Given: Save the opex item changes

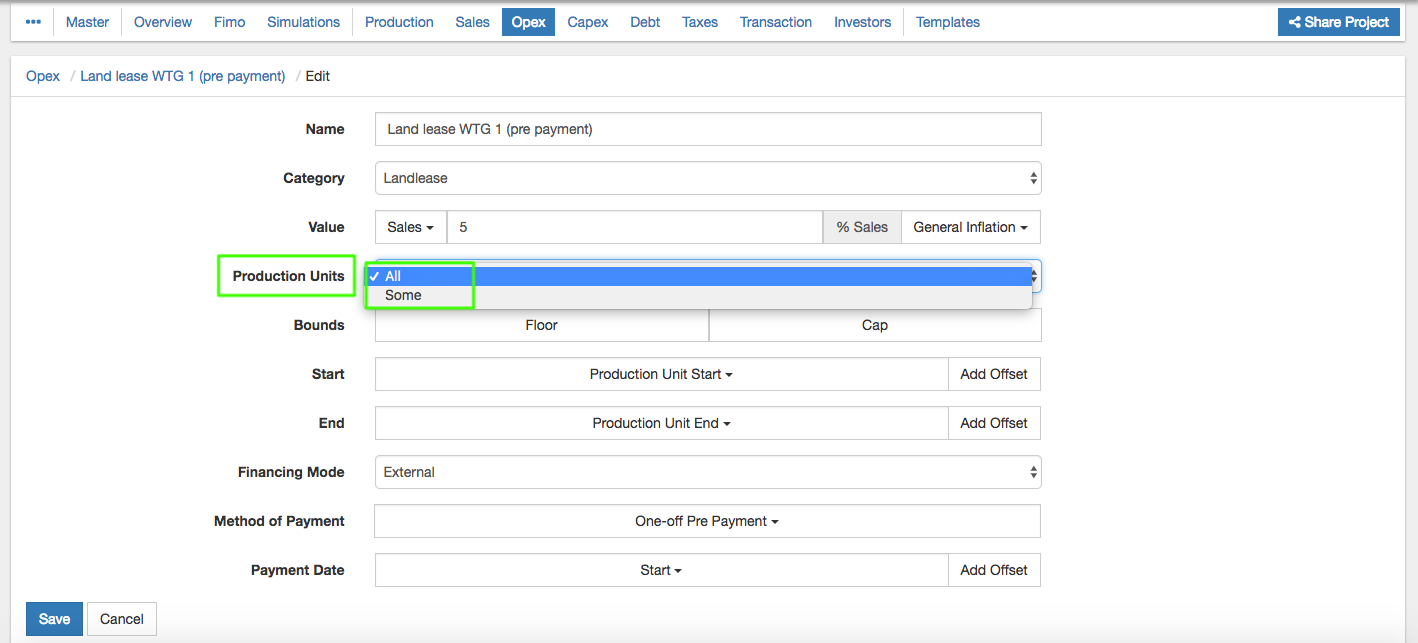Looking at the screenshot, I should pyautogui.click(x=54, y=619).
